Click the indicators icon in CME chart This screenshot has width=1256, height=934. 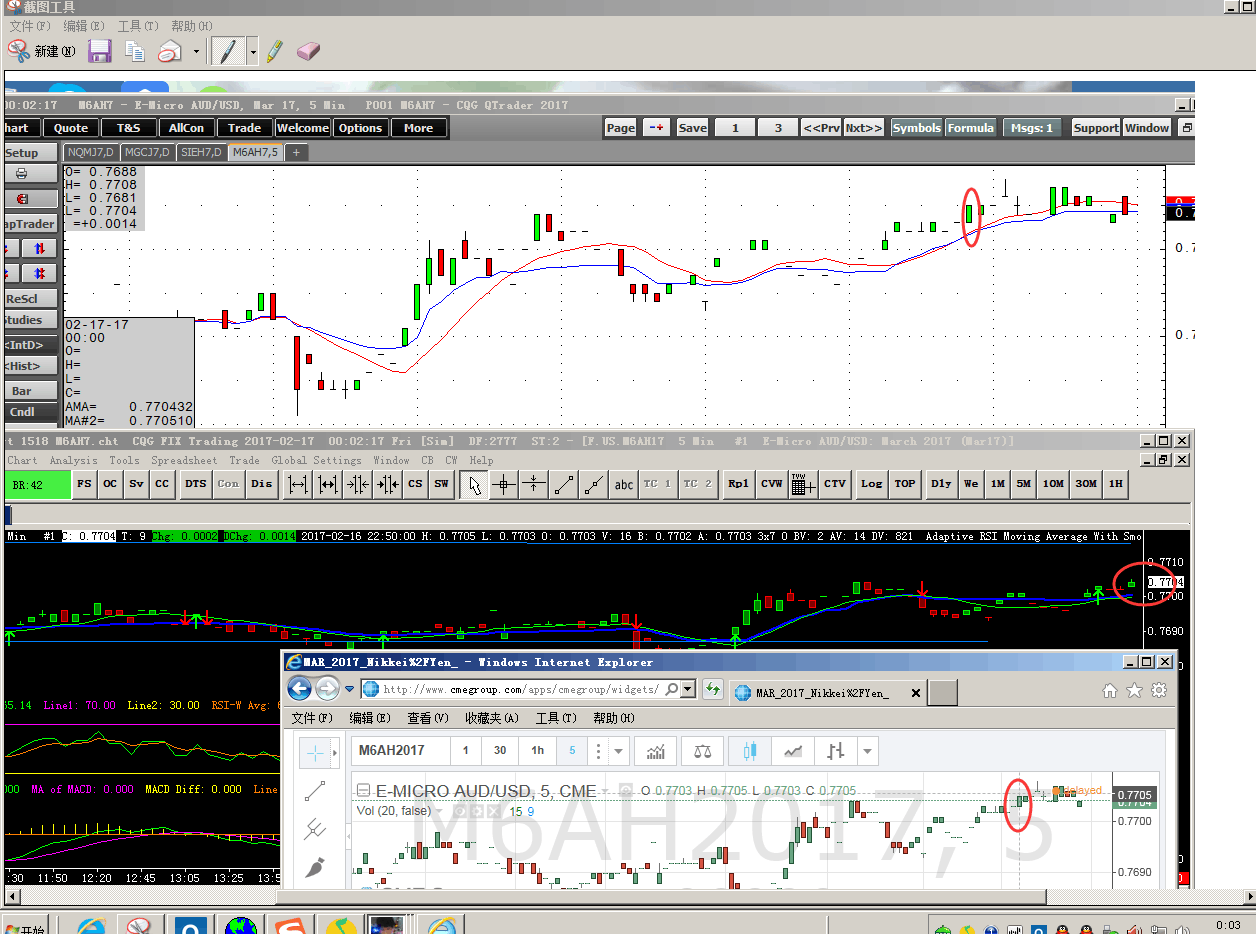click(657, 750)
